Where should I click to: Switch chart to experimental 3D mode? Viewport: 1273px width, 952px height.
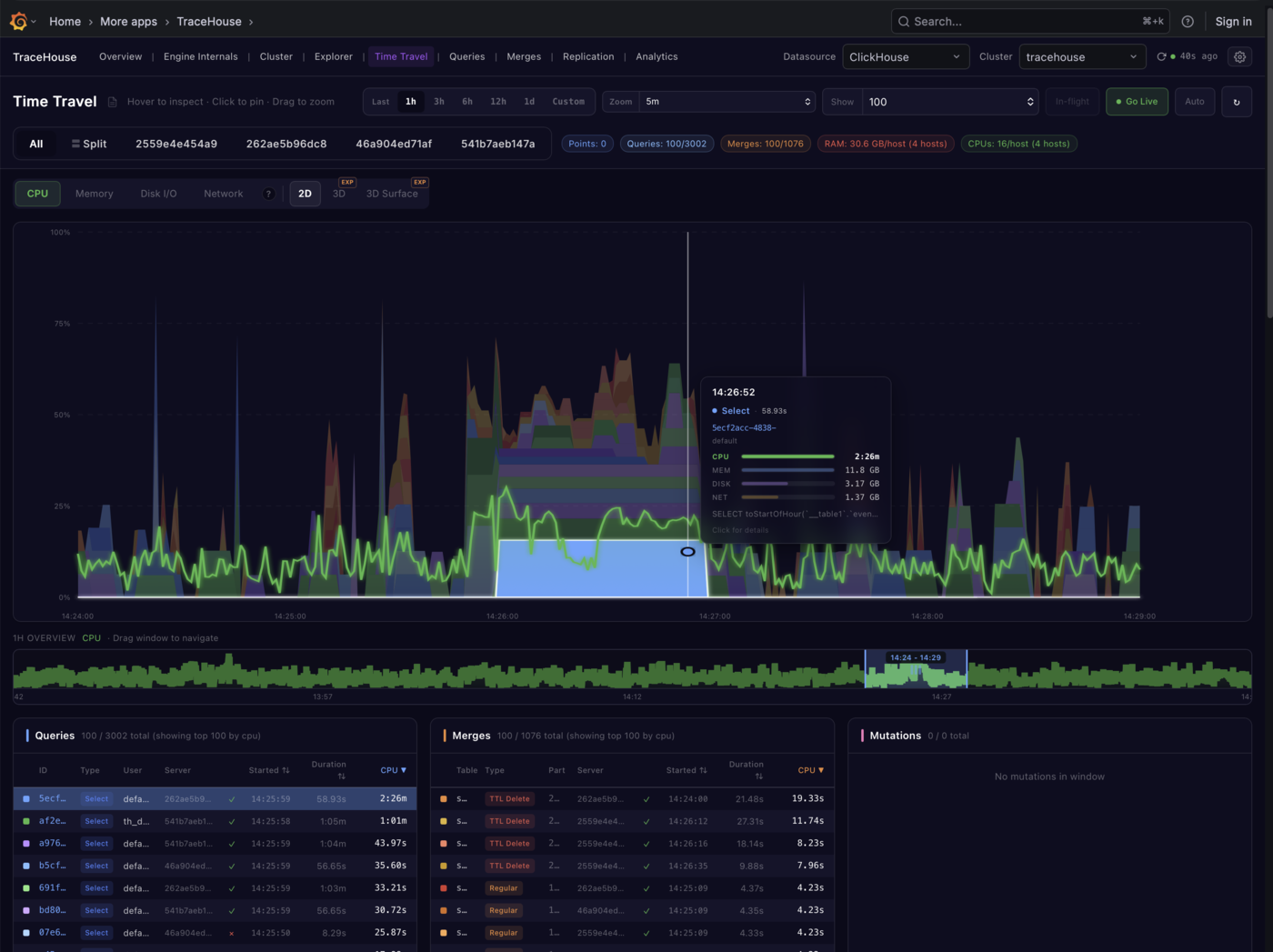(x=339, y=194)
